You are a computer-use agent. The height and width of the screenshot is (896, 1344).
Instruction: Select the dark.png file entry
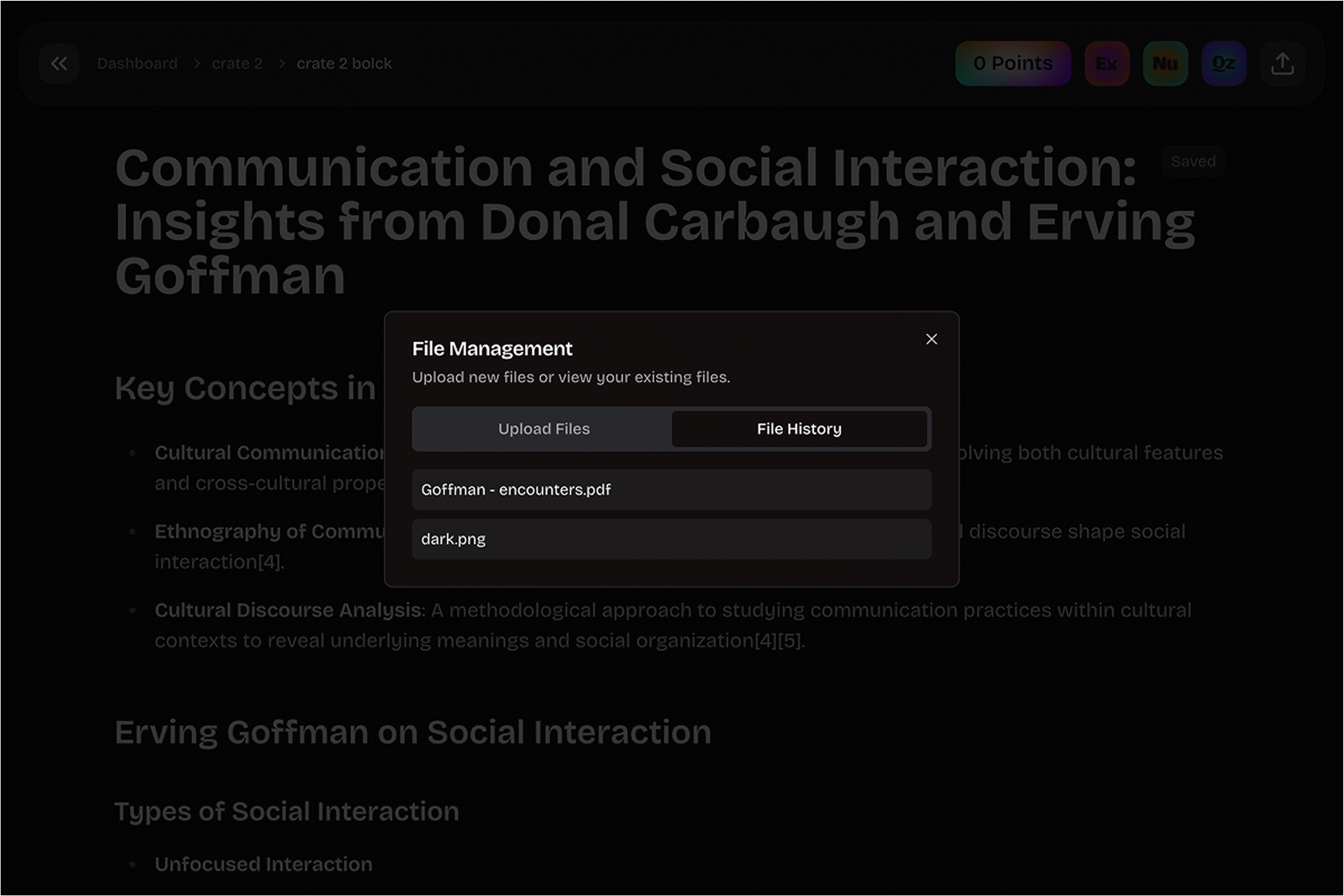[671, 539]
